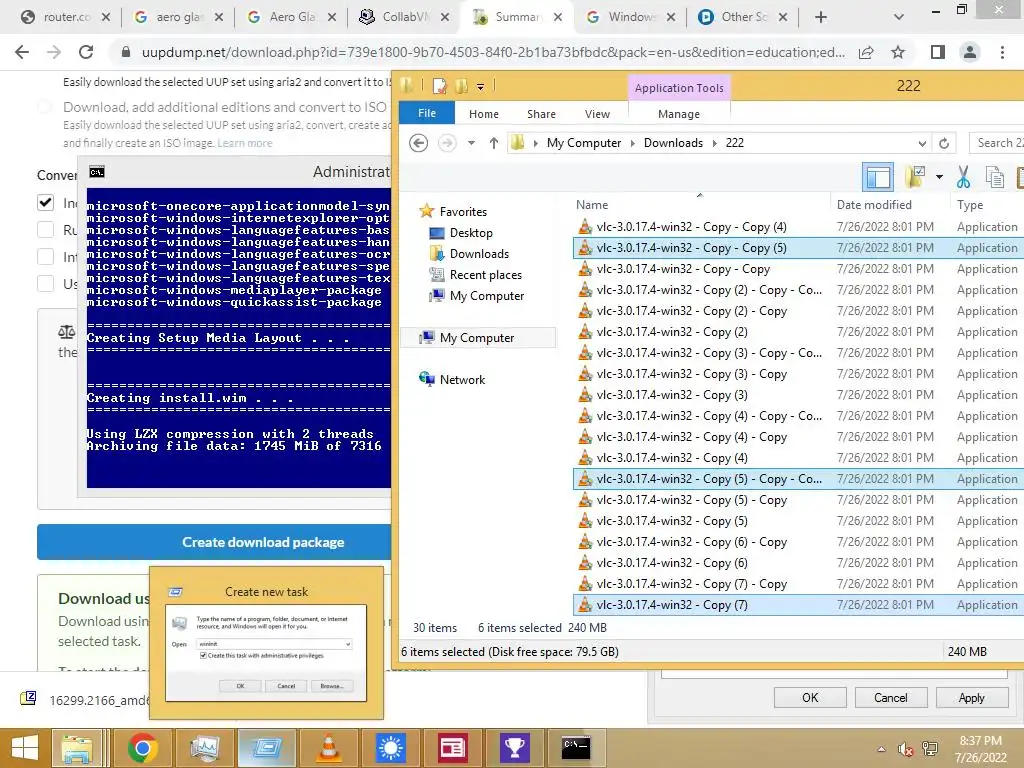Open the Share ribbon tab
The width and height of the screenshot is (1024, 768).
pyautogui.click(x=541, y=114)
